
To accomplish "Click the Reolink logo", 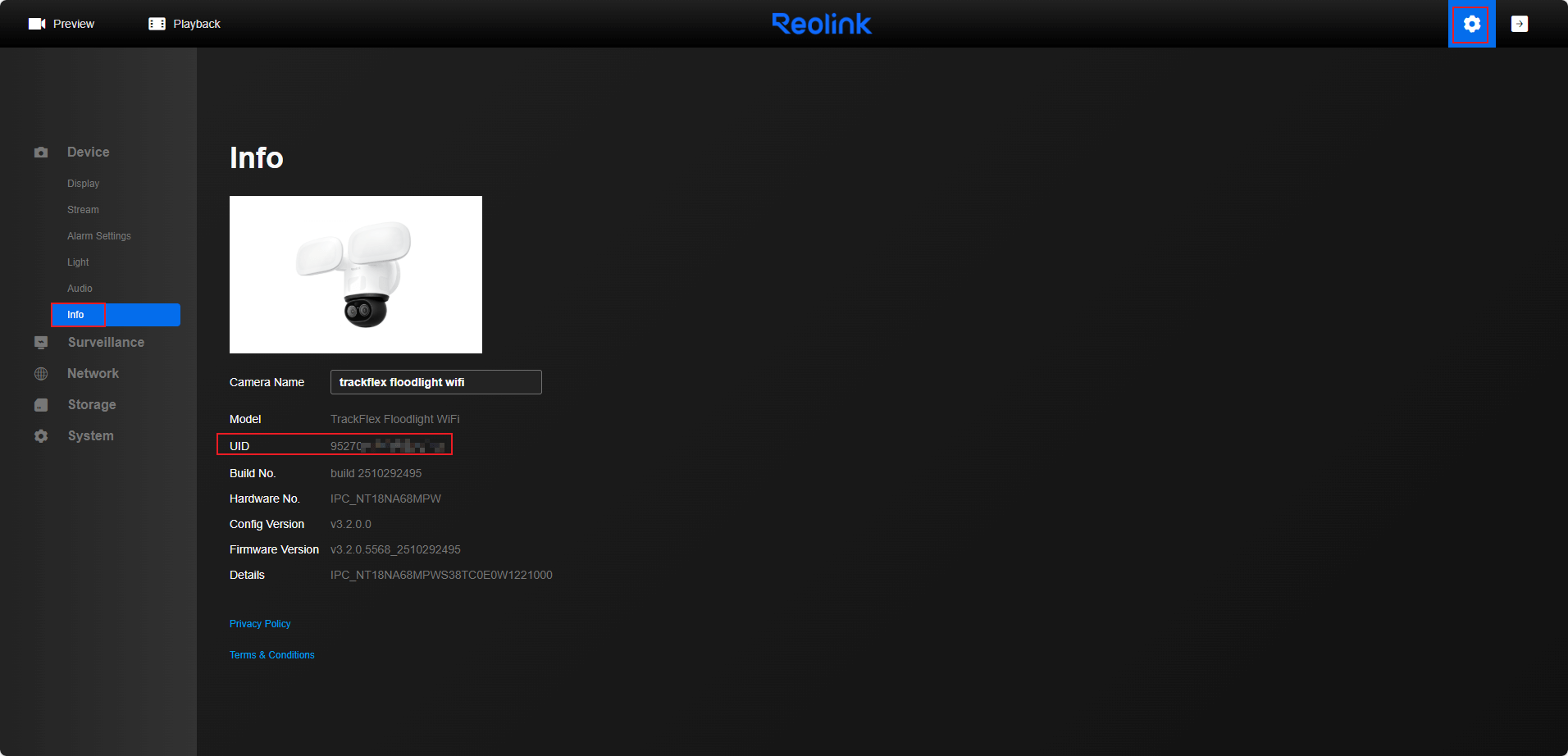I will coord(822,24).
